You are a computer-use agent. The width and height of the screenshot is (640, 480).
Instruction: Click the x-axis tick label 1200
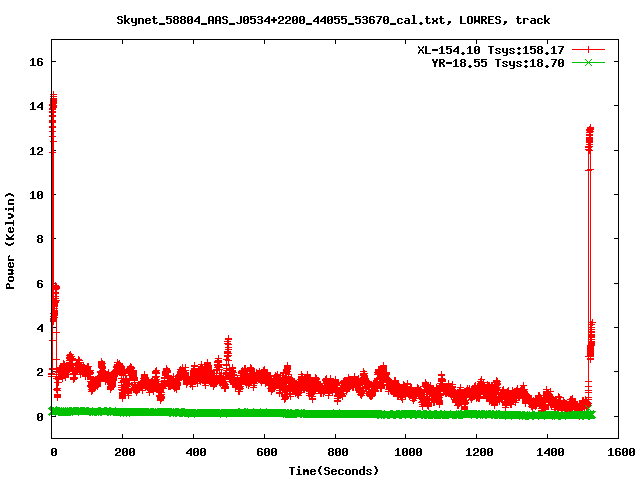coord(479,452)
